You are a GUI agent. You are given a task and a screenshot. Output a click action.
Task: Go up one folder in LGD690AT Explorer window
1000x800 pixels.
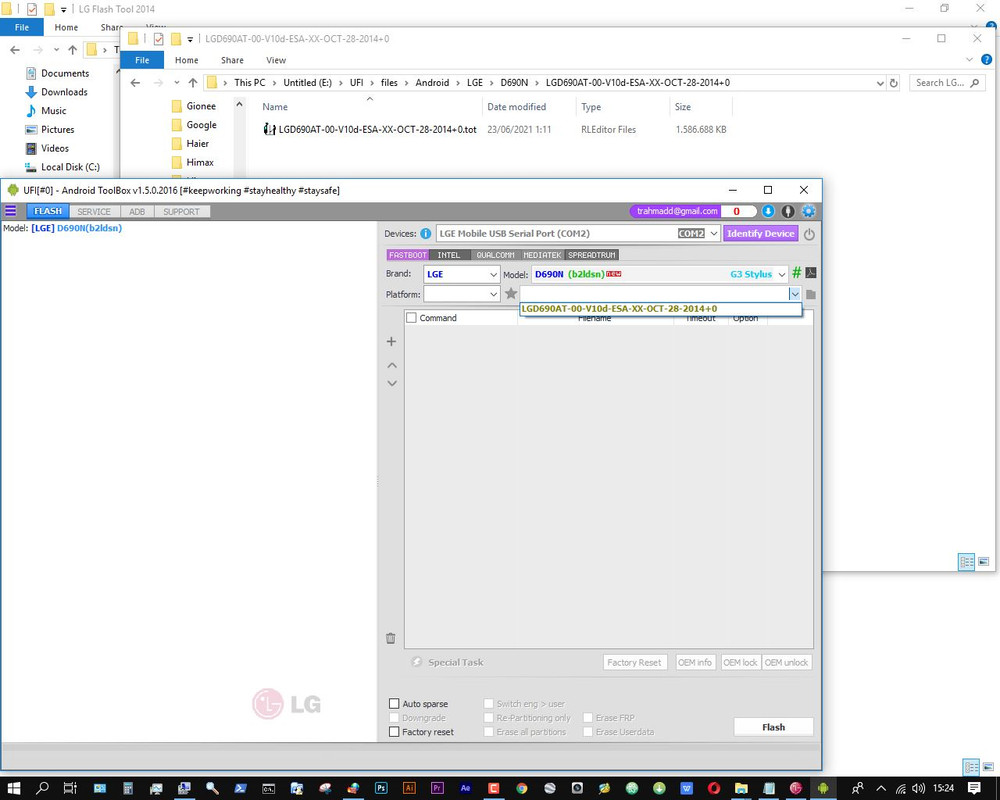(x=193, y=83)
